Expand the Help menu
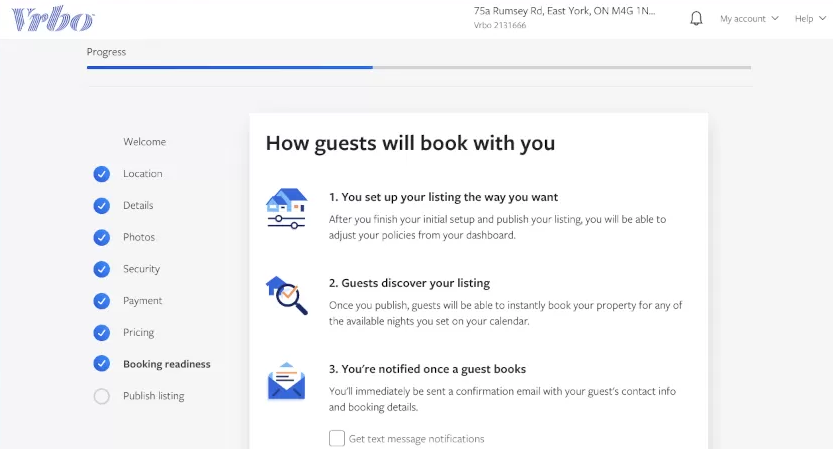This screenshot has width=833, height=449. click(x=810, y=19)
